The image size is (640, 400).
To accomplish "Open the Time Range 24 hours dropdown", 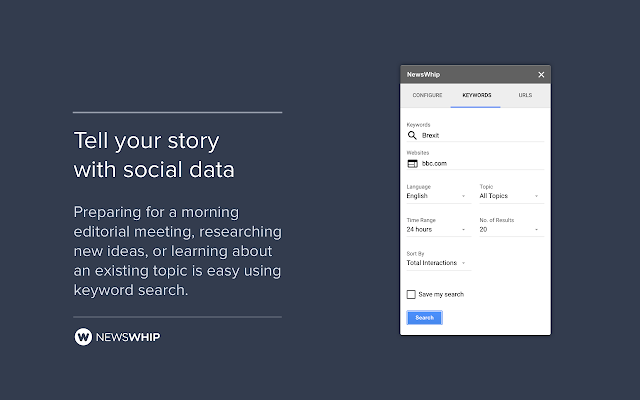I will tap(436, 229).
